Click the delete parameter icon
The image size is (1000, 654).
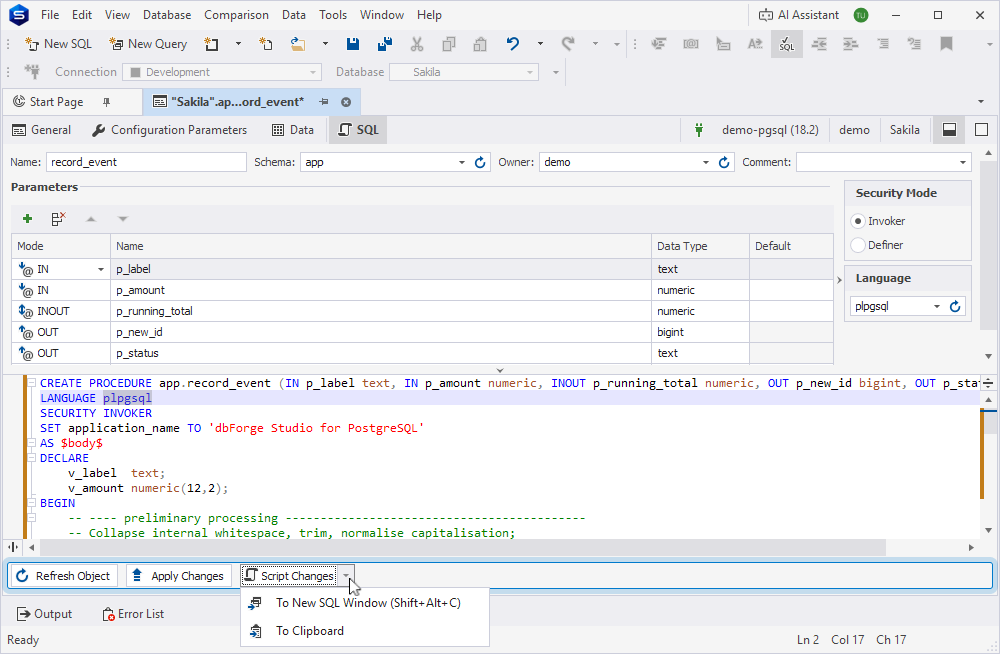click(59, 219)
